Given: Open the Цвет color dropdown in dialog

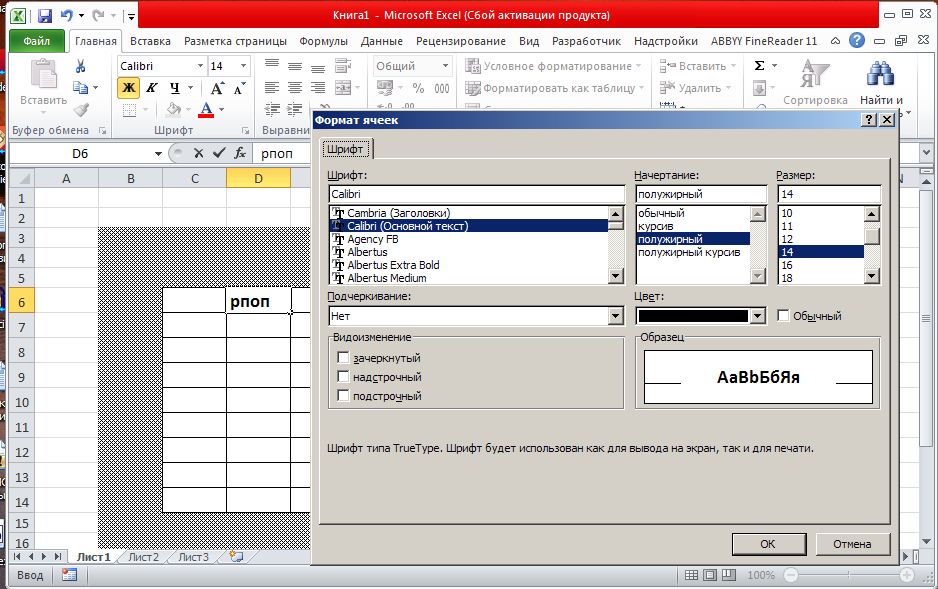Looking at the screenshot, I should click(757, 316).
